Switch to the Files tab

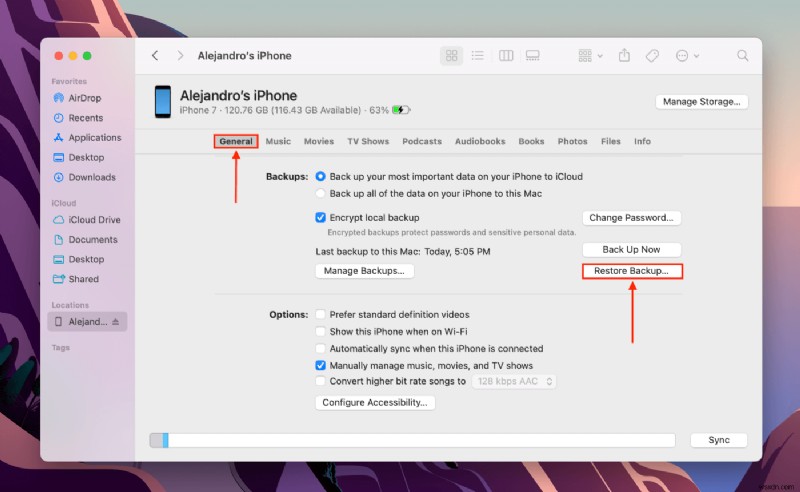[x=611, y=141]
